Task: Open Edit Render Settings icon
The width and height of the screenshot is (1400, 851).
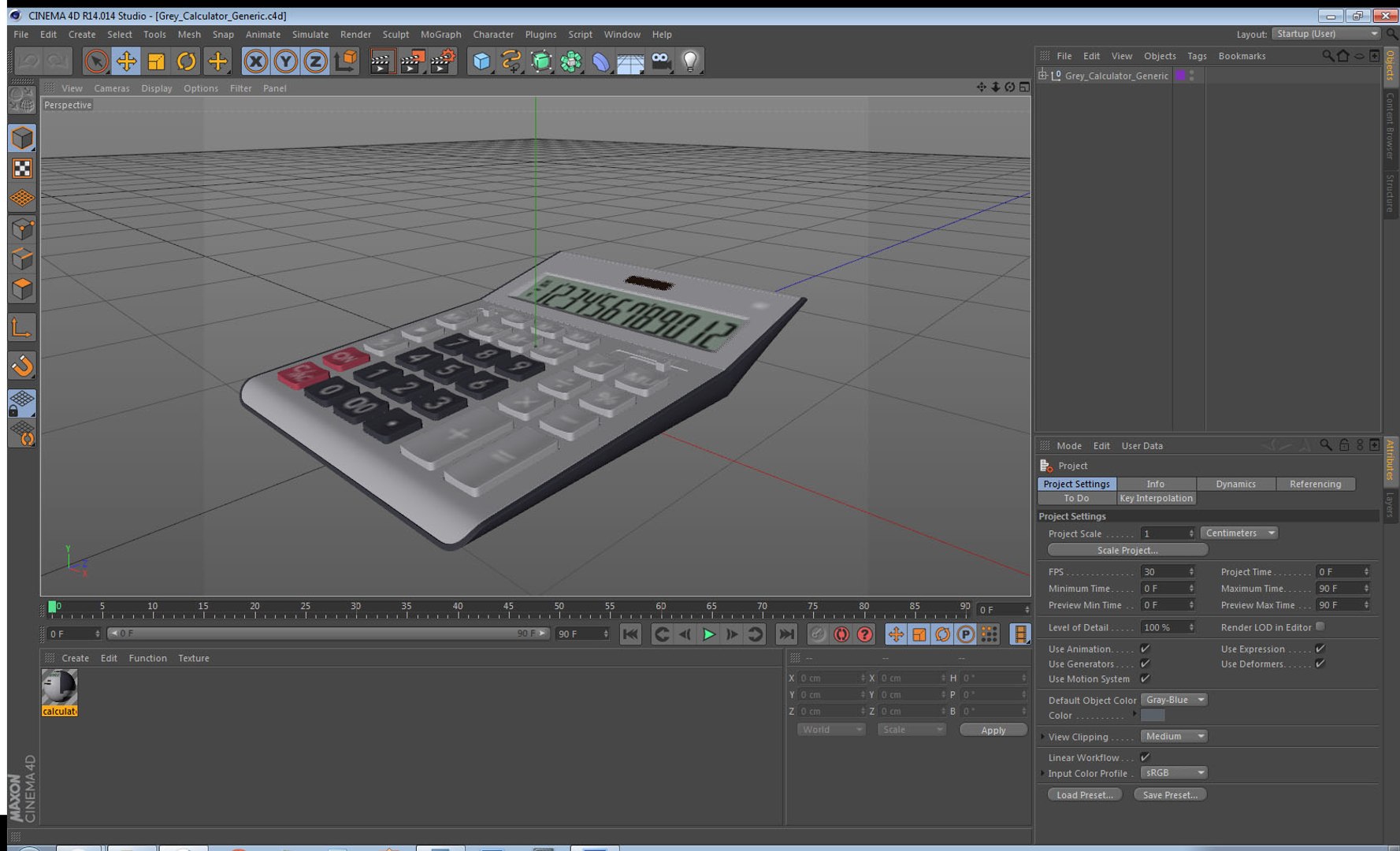Action: (x=443, y=61)
